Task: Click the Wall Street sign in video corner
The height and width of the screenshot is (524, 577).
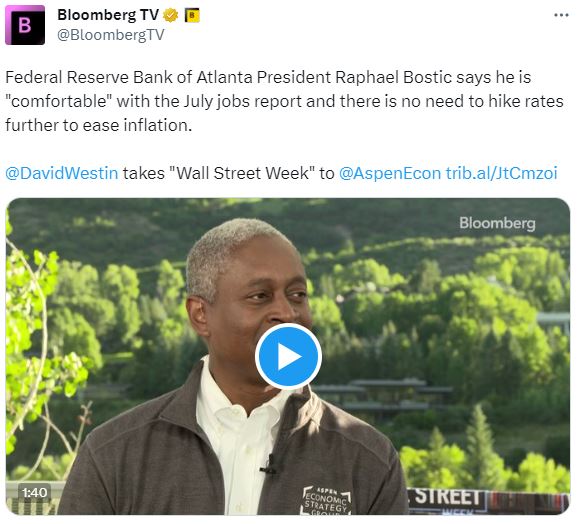Action: click(447, 499)
